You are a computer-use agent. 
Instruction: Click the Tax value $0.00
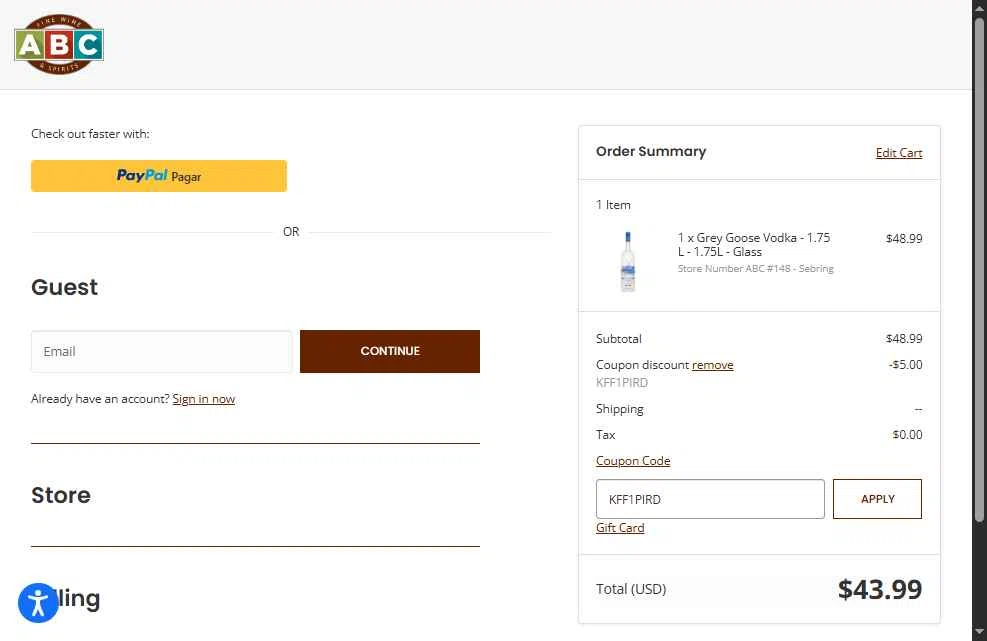click(907, 435)
